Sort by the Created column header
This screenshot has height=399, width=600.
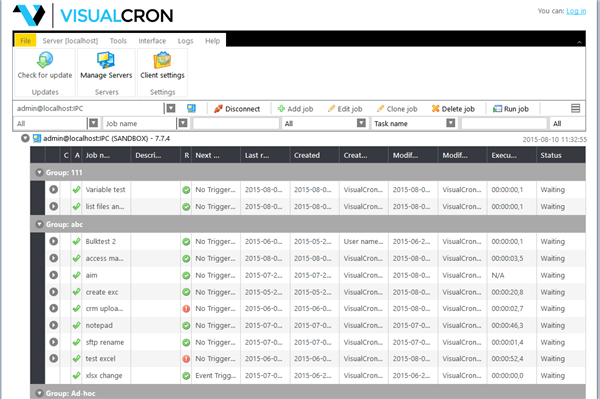[314, 155]
